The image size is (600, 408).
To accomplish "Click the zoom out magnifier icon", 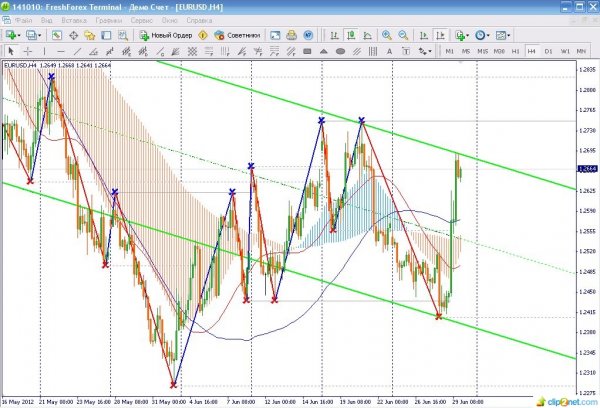I will pos(402,34).
